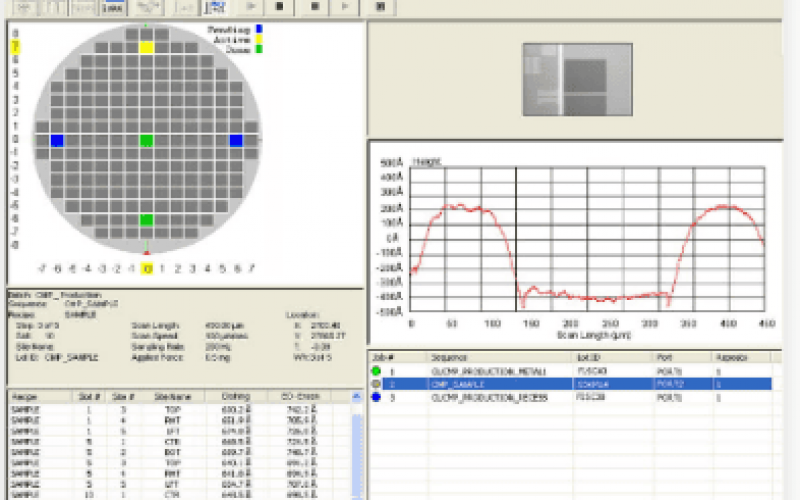Click the green Done legend swatch
This screenshot has height=500, width=800.
tap(258, 48)
